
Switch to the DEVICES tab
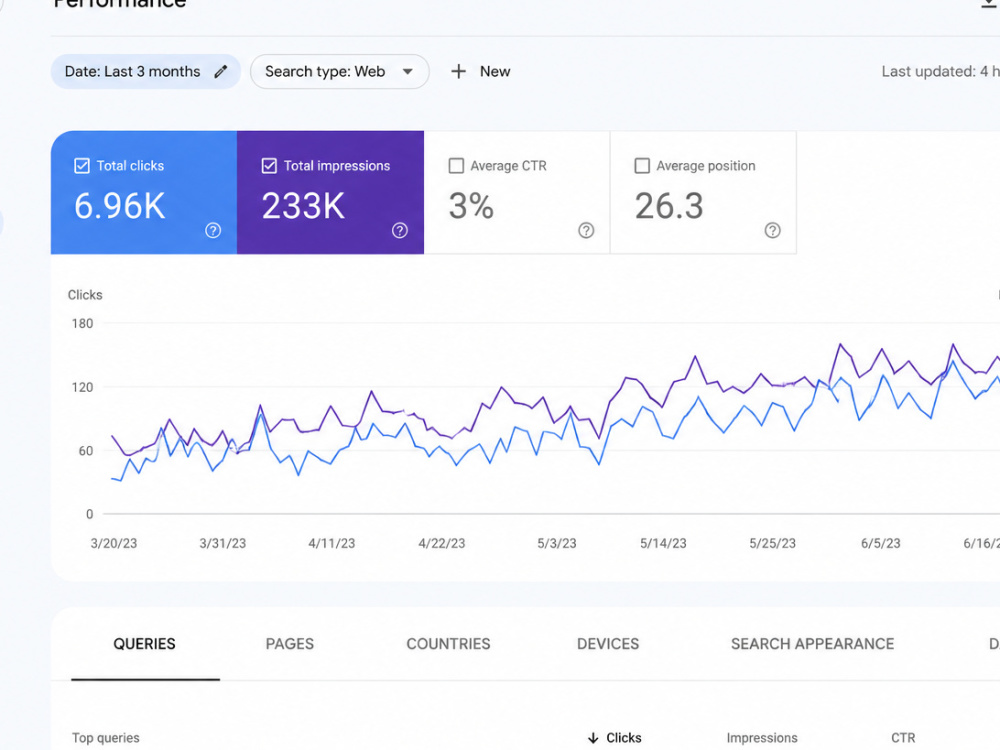608,644
